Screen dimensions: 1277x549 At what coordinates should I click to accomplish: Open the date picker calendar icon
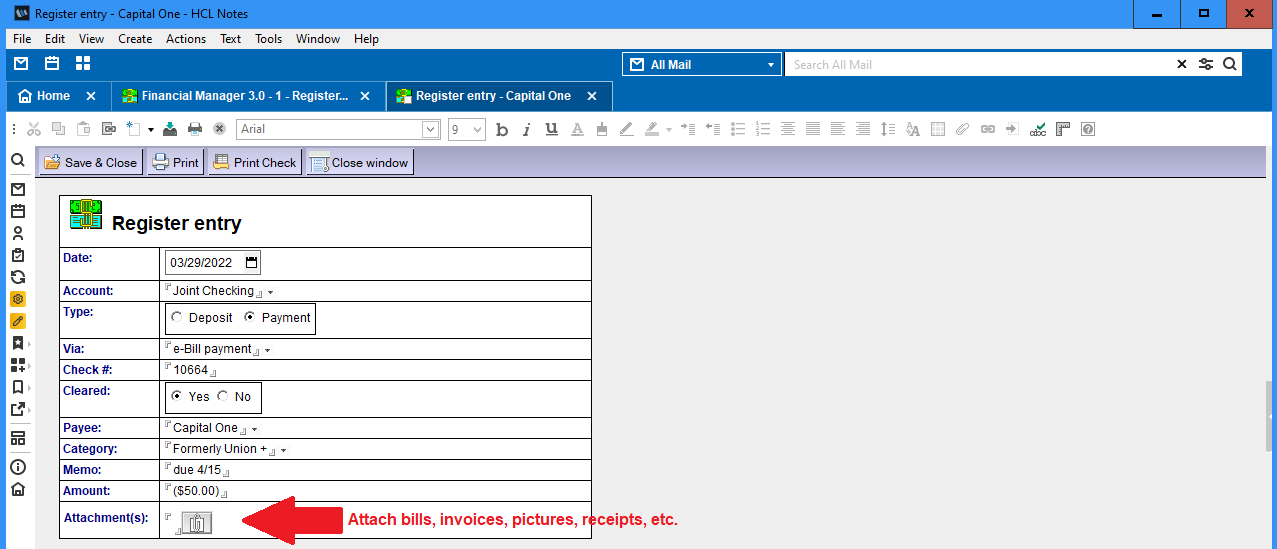tap(251, 263)
